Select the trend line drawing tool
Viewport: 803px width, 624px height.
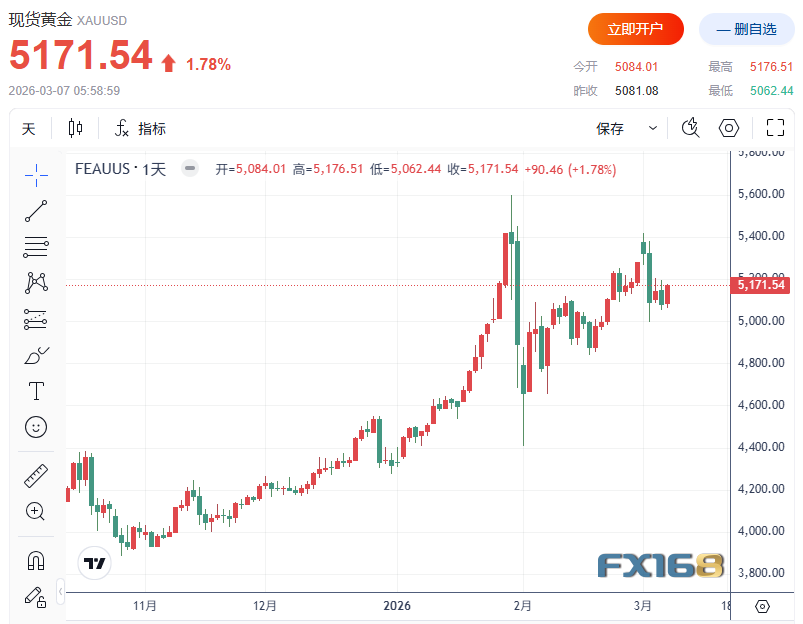[x=36, y=211]
